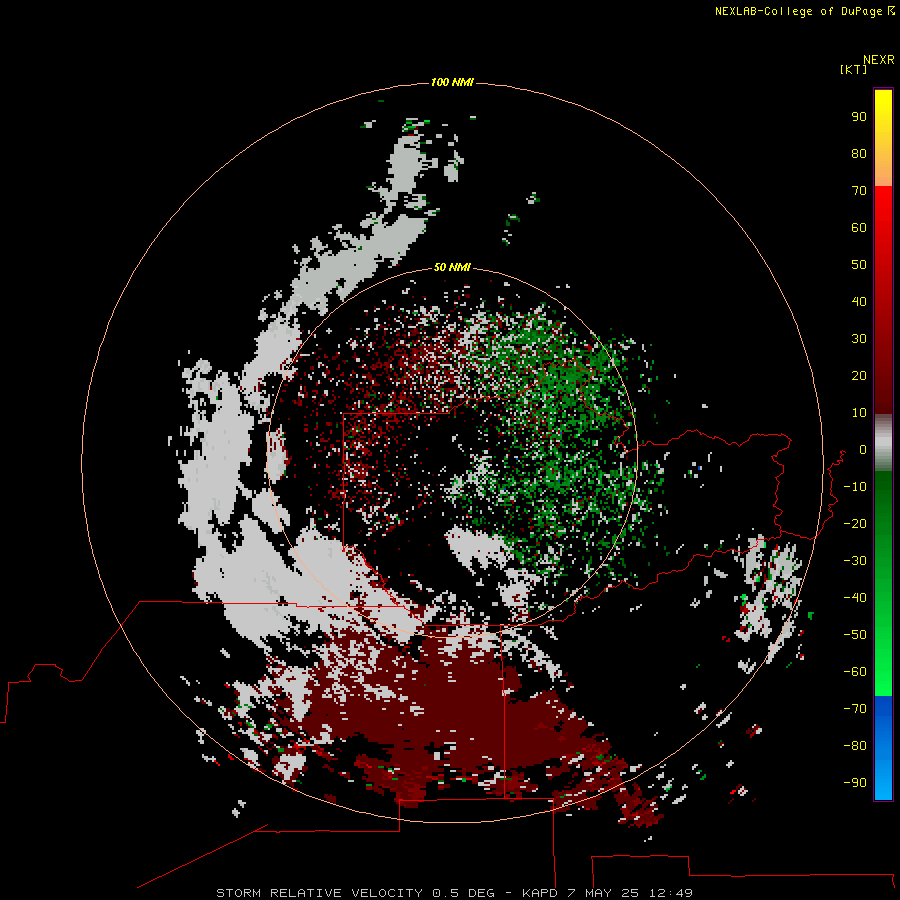Select the 50 NMI range ring label
This screenshot has height=900, width=900.
452,267
